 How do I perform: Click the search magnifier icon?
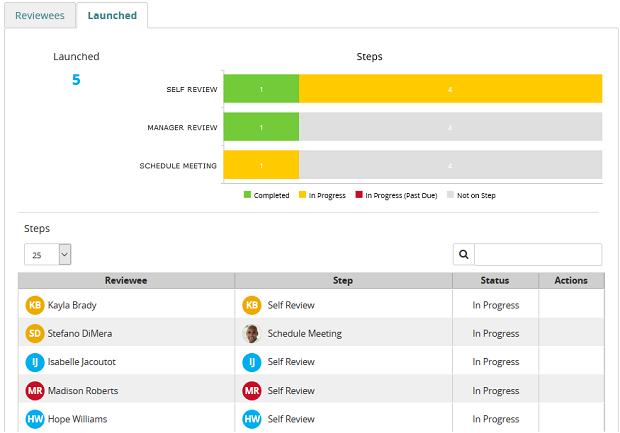pyautogui.click(x=464, y=254)
